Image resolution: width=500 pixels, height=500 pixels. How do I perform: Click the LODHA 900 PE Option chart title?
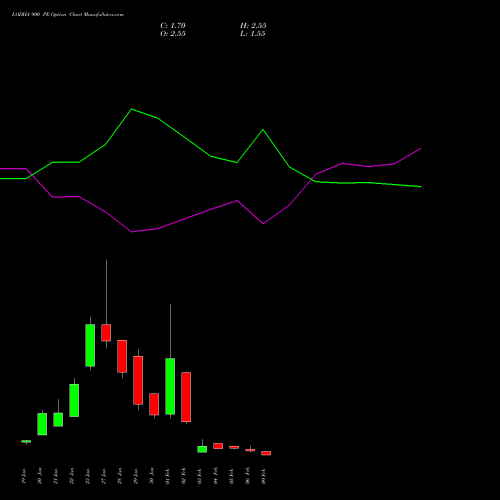68,15
